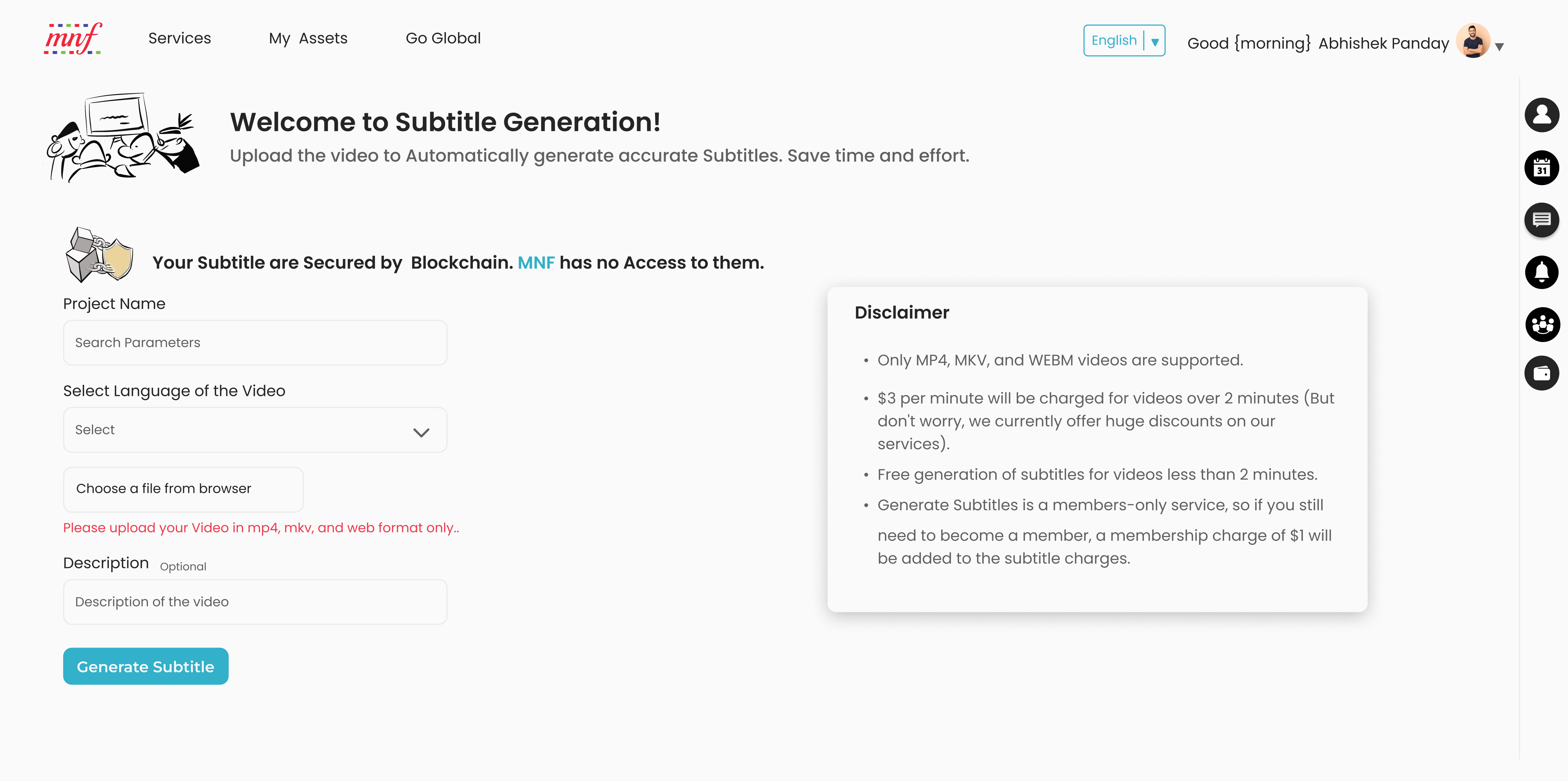Open the community group sidebar icon
The height and width of the screenshot is (781, 1568).
coord(1541,324)
